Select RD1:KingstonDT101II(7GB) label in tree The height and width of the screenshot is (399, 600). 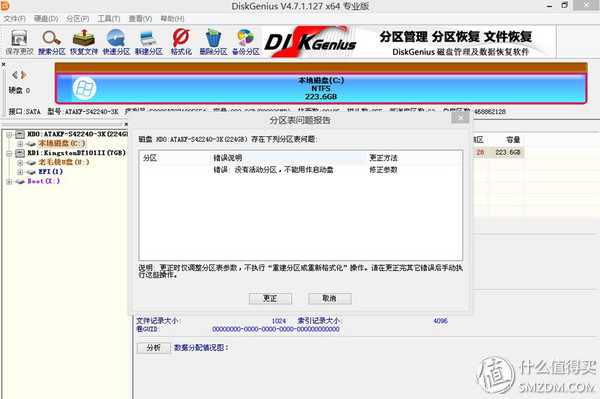(x=77, y=153)
